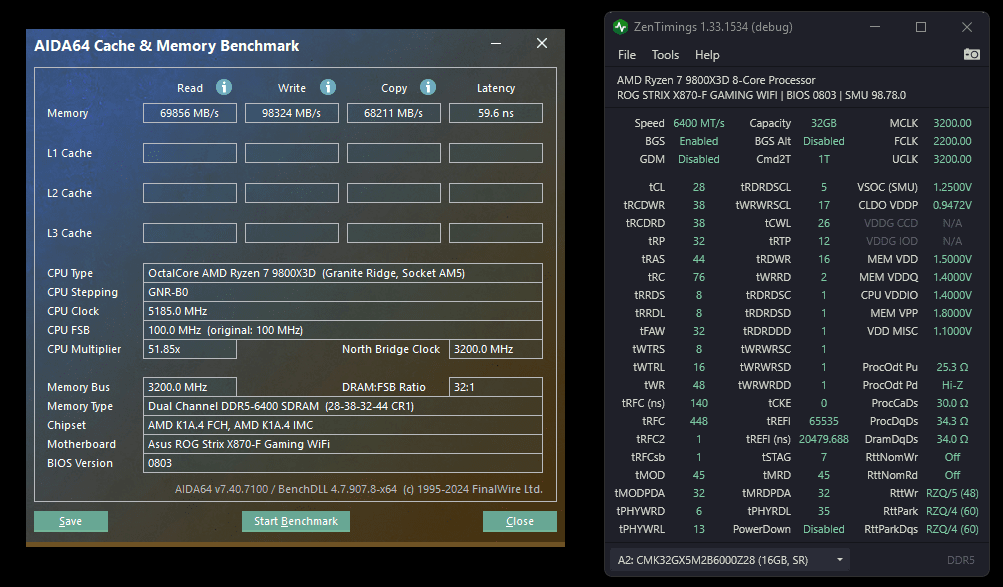Click the CPU Type field with 9800X3D
The image size is (1003, 587).
coord(343,273)
